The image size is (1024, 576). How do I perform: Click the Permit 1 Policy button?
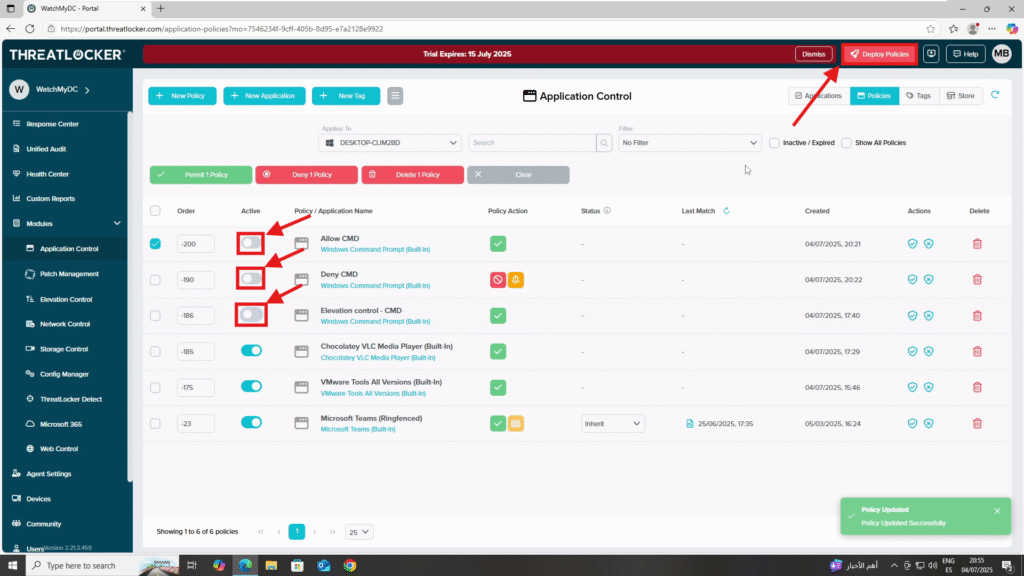(200, 174)
